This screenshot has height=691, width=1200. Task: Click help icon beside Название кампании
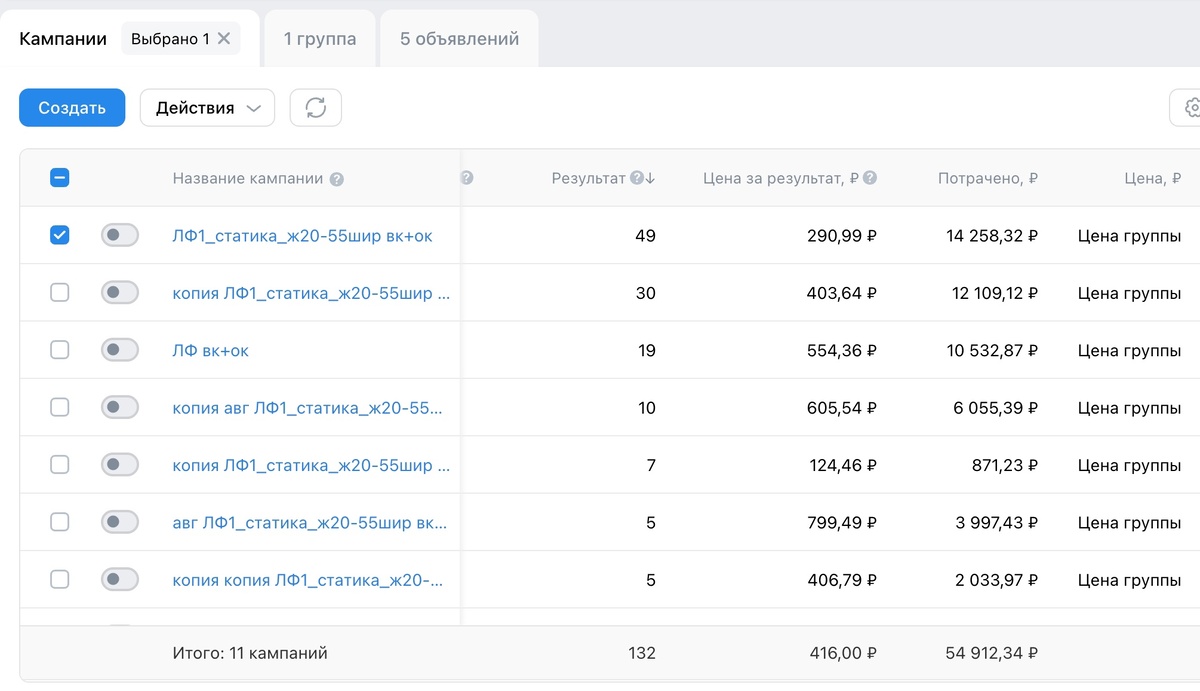coord(337,179)
